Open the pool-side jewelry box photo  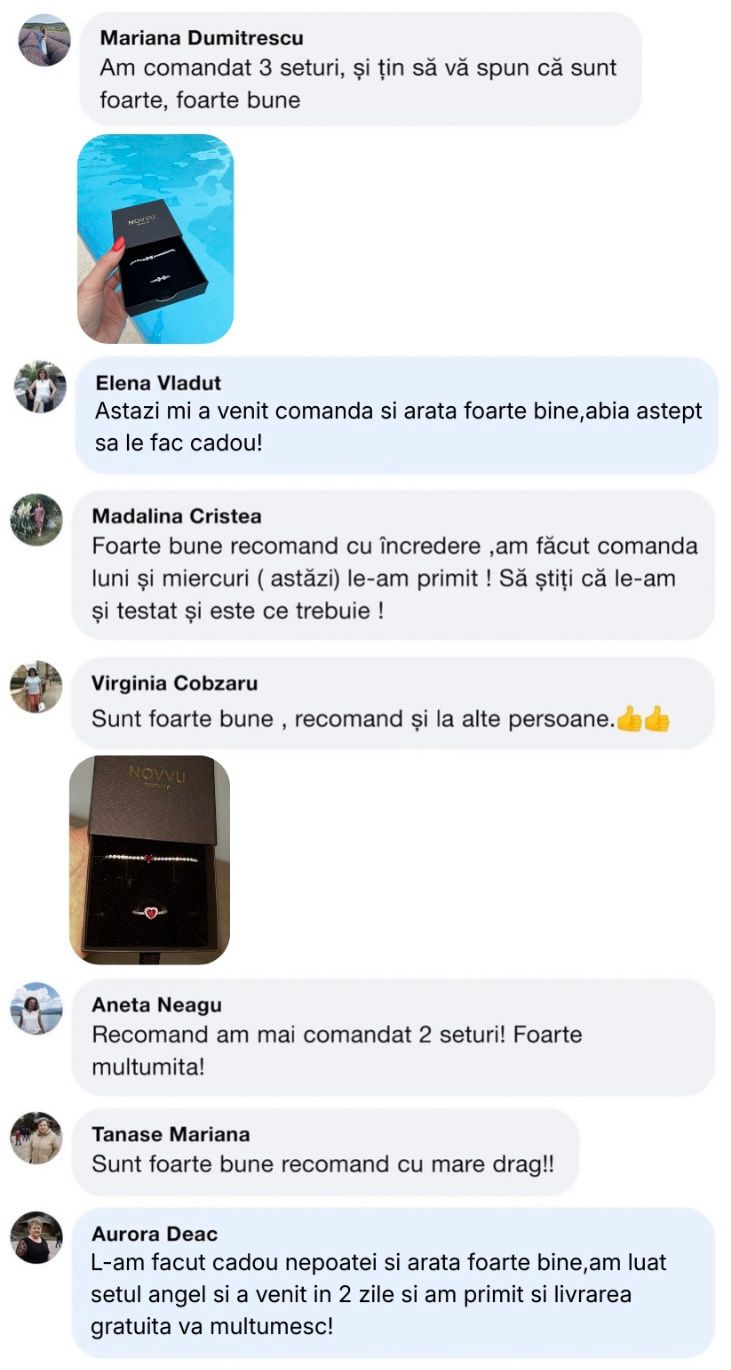(155, 239)
